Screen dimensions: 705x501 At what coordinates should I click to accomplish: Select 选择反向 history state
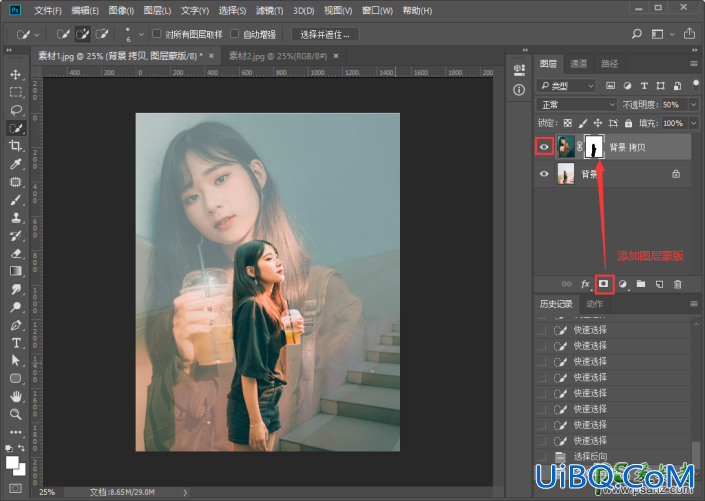613,456
